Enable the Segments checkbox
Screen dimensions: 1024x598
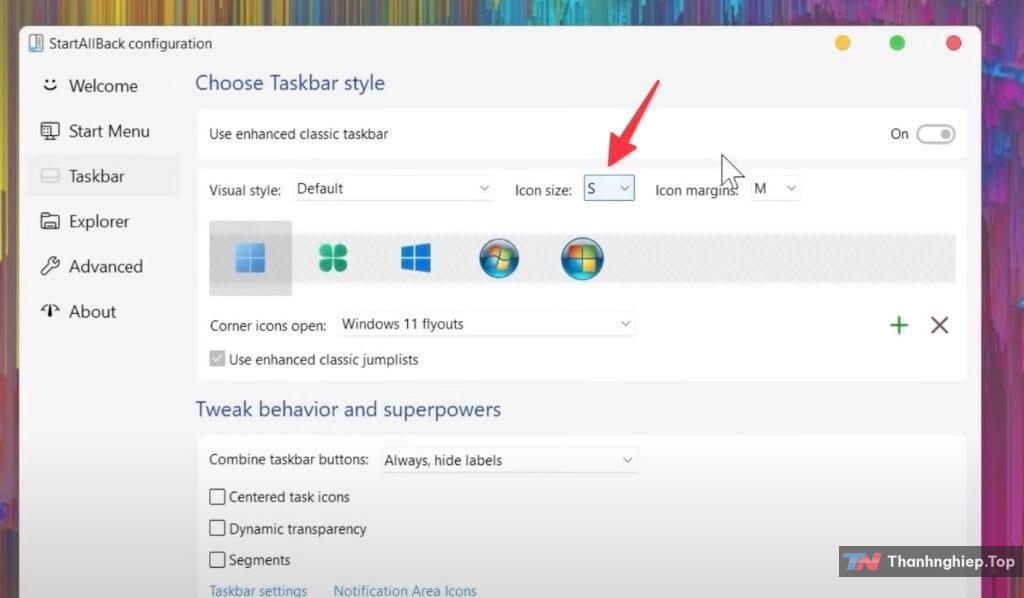217,560
